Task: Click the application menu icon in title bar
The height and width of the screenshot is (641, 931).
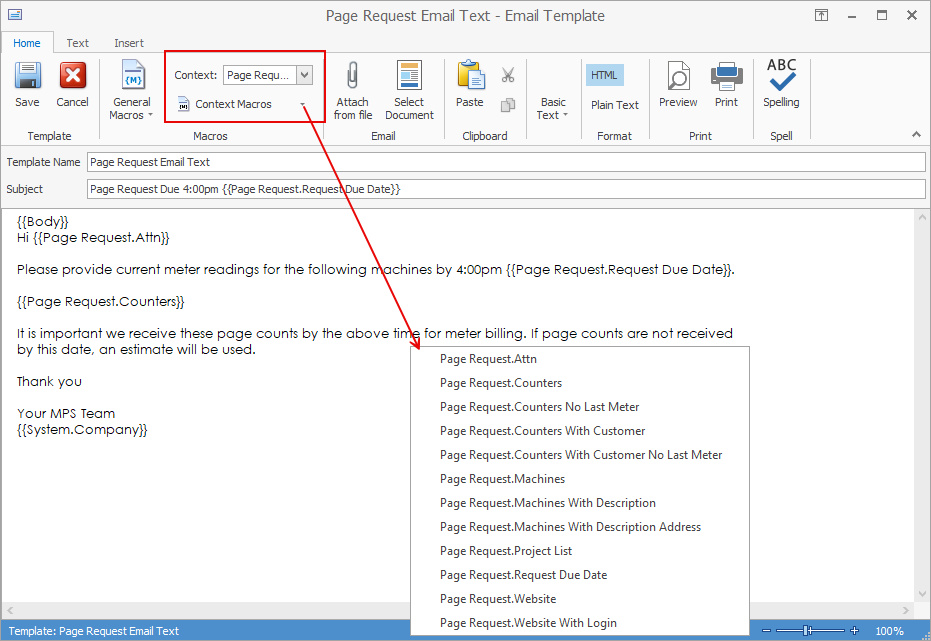Action: click(15, 15)
